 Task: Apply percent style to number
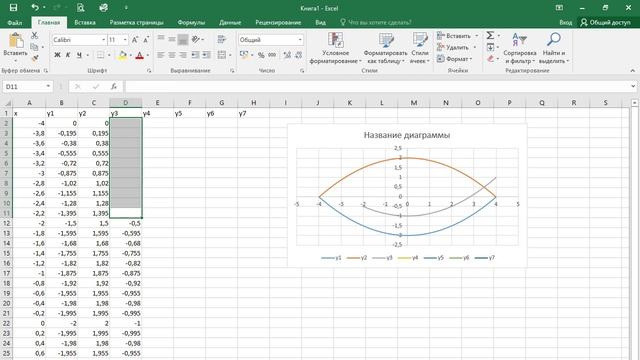click(x=261, y=55)
